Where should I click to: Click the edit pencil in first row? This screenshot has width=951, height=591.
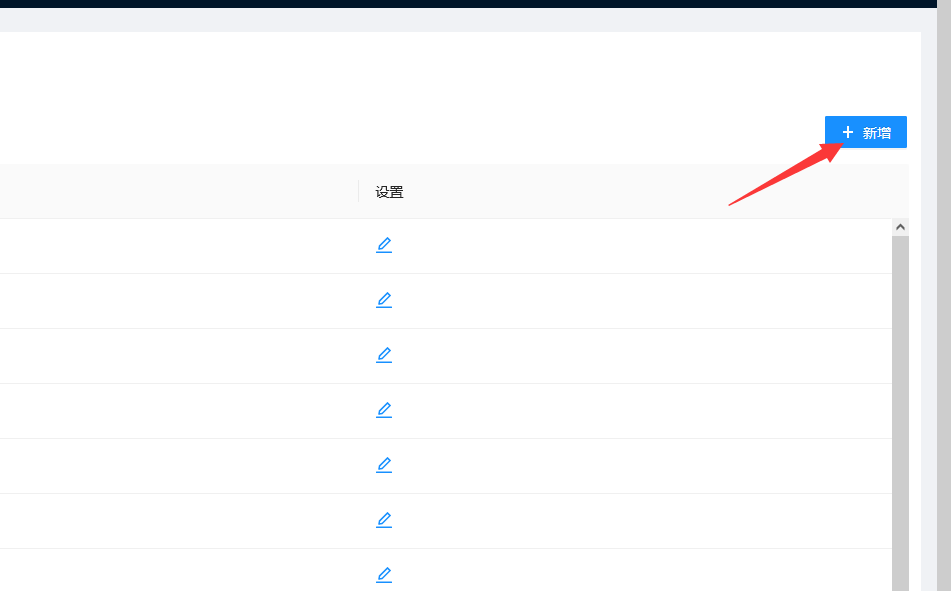click(384, 245)
